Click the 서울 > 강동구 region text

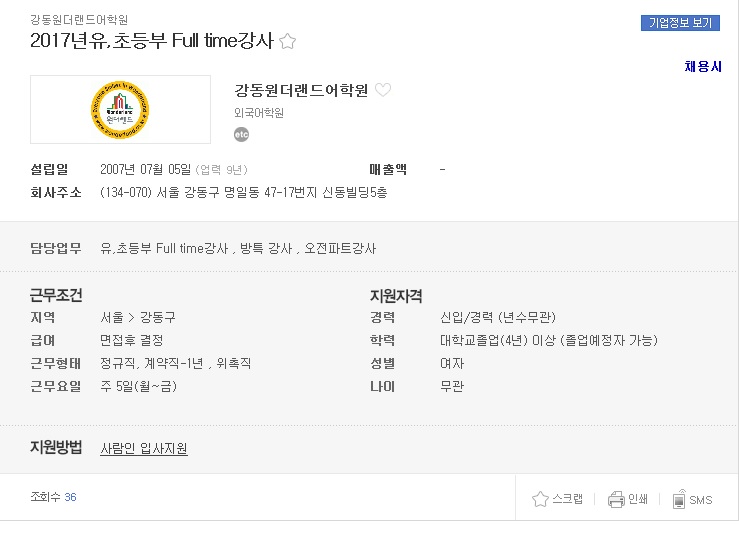138,317
